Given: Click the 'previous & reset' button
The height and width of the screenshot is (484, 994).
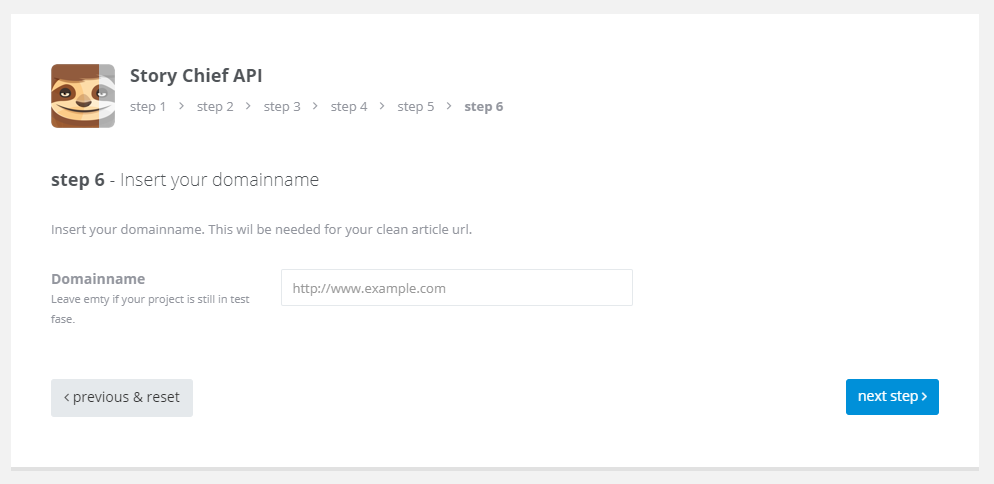Looking at the screenshot, I should point(122,398).
